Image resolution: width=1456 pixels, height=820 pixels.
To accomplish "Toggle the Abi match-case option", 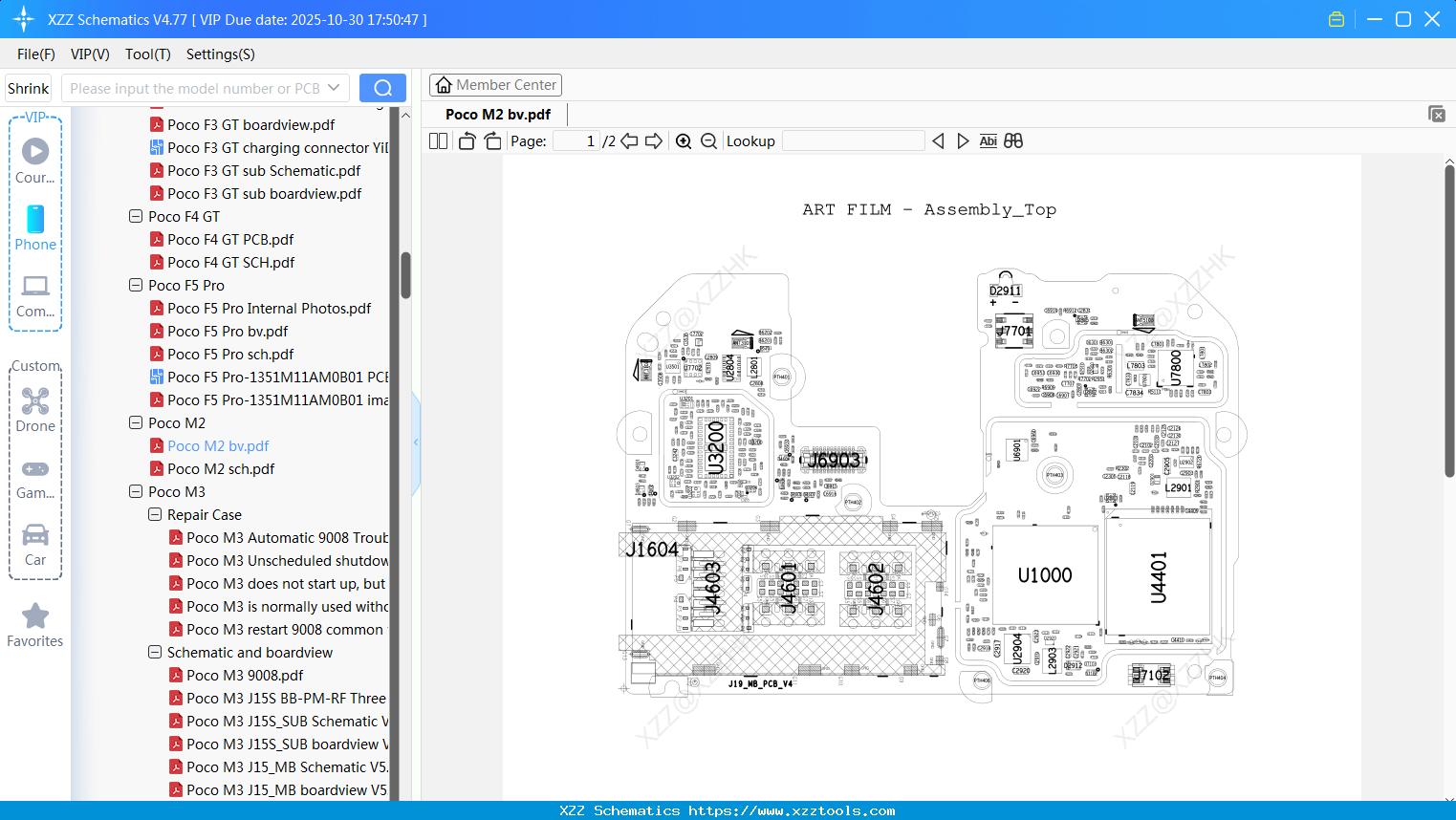I will click(x=988, y=141).
